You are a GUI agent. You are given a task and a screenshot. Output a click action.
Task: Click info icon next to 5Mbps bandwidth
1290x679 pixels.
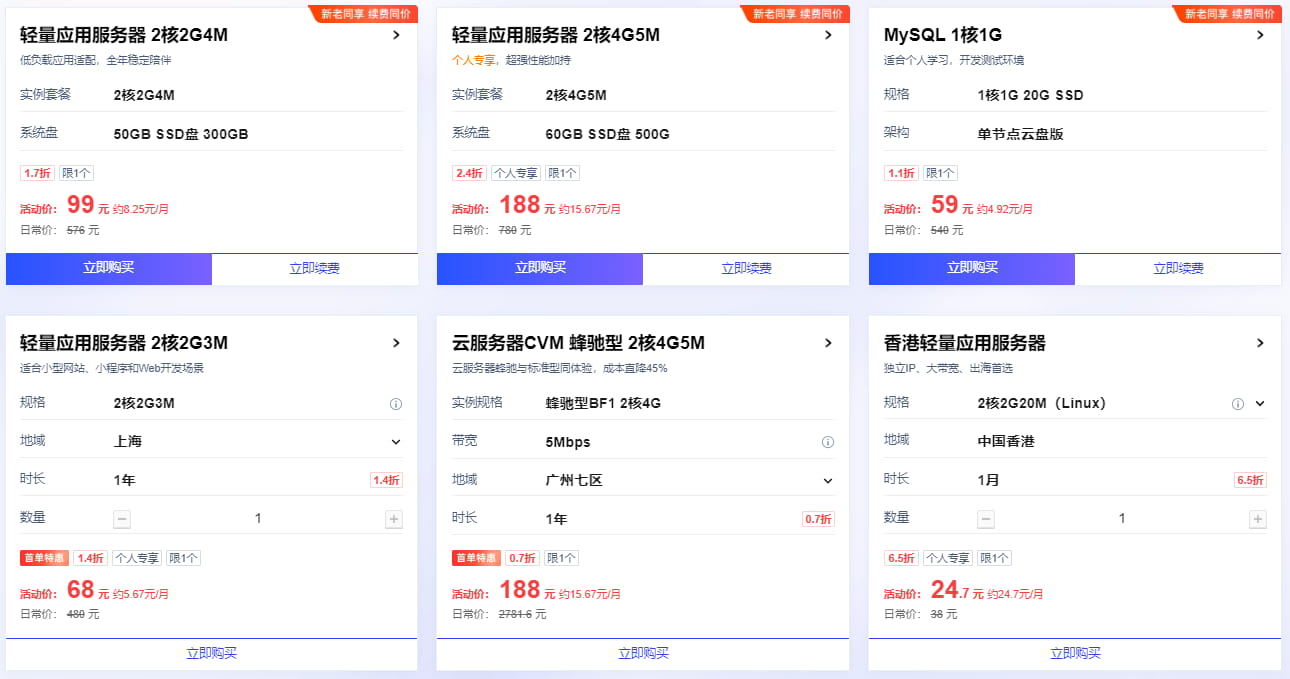(x=827, y=442)
